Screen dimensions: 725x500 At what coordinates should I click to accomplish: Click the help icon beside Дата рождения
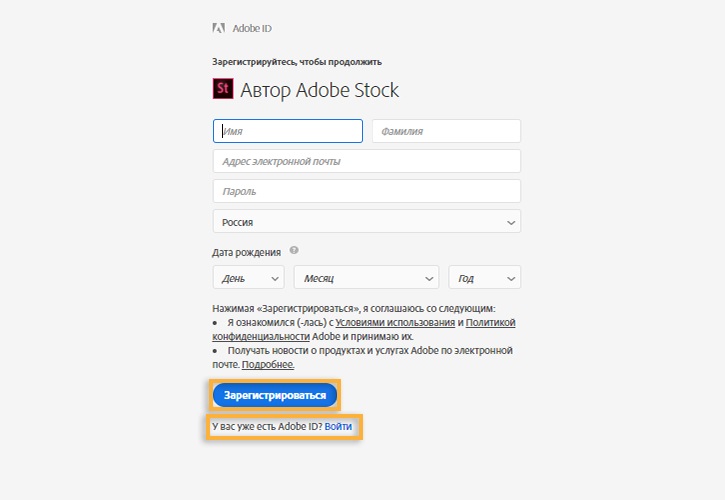point(294,251)
